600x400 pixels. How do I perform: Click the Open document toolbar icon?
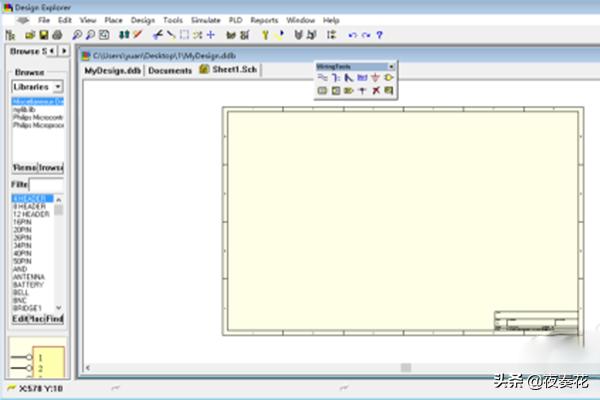point(30,35)
